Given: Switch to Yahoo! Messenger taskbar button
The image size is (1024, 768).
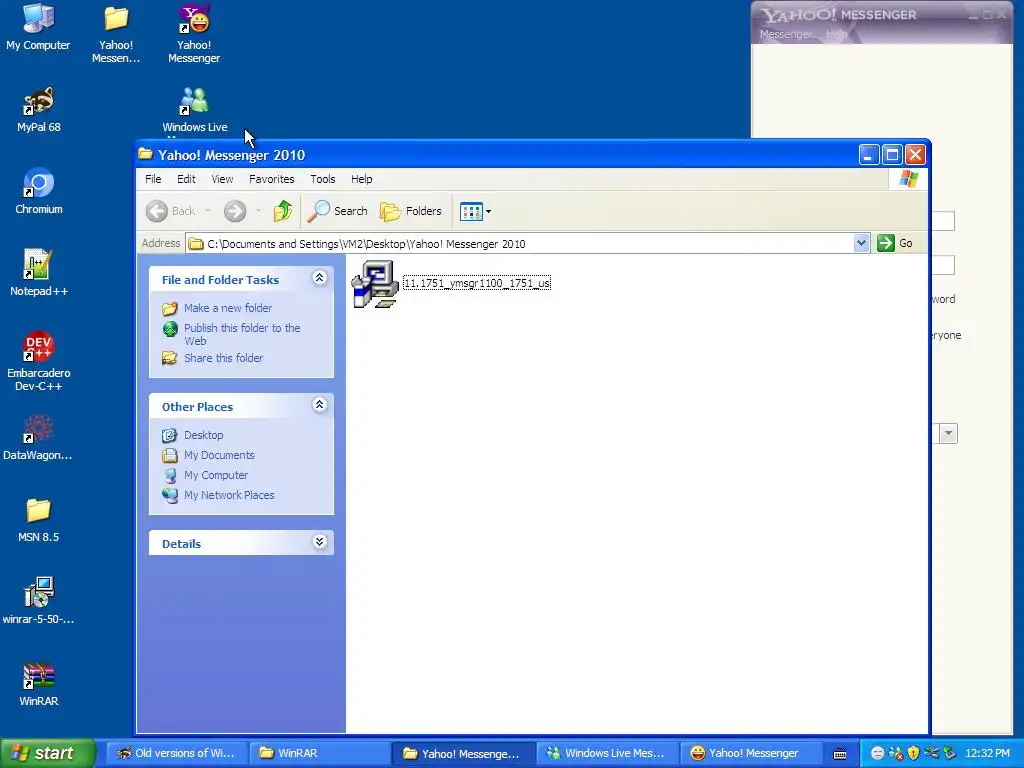Looking at the screenshot, I should [x=751, y=753].
